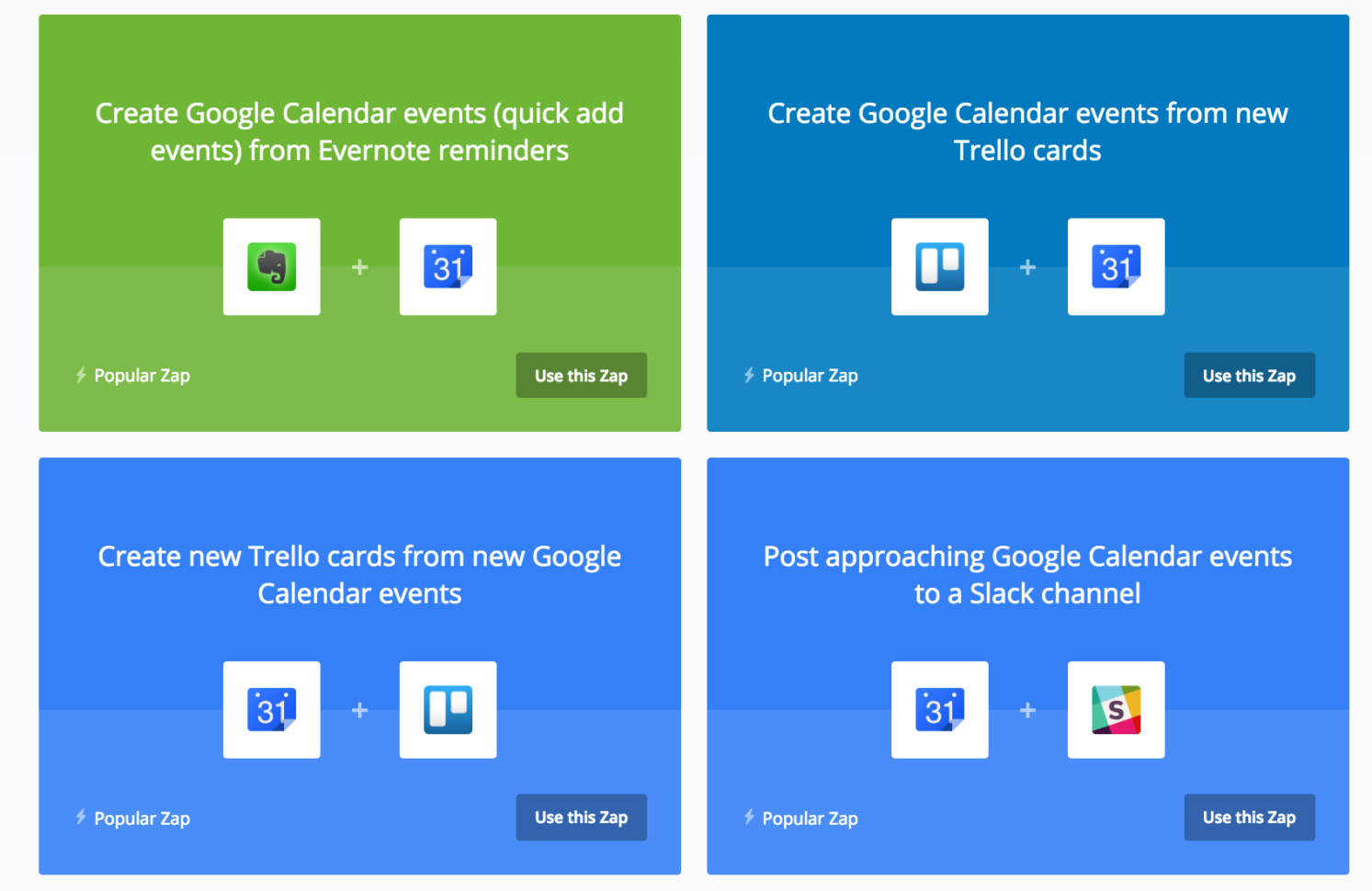Click the Popular Zap lightning bolt on the bottom-left card
Image resolution: width=1372 pixels, height=891 pixels.
click(81, 817)
